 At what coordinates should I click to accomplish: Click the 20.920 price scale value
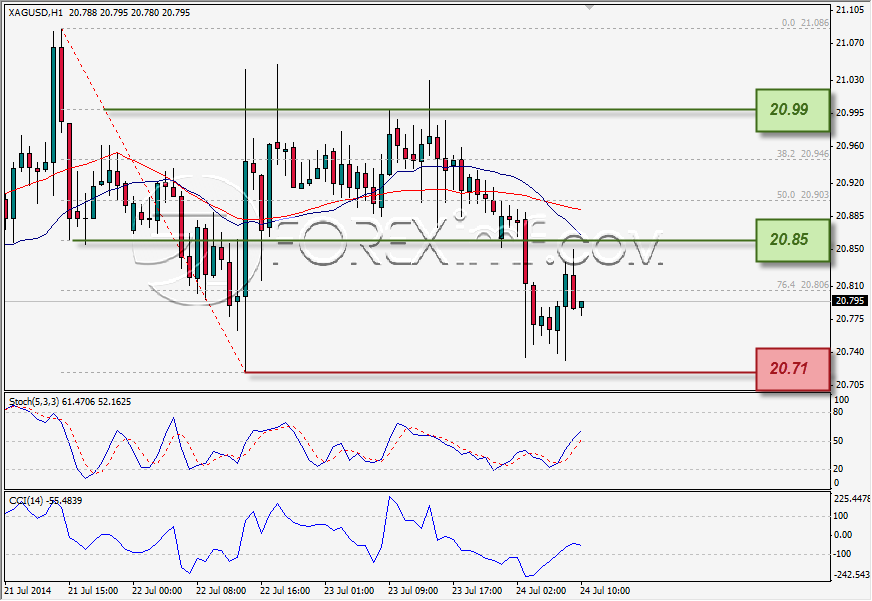[850, 183]
